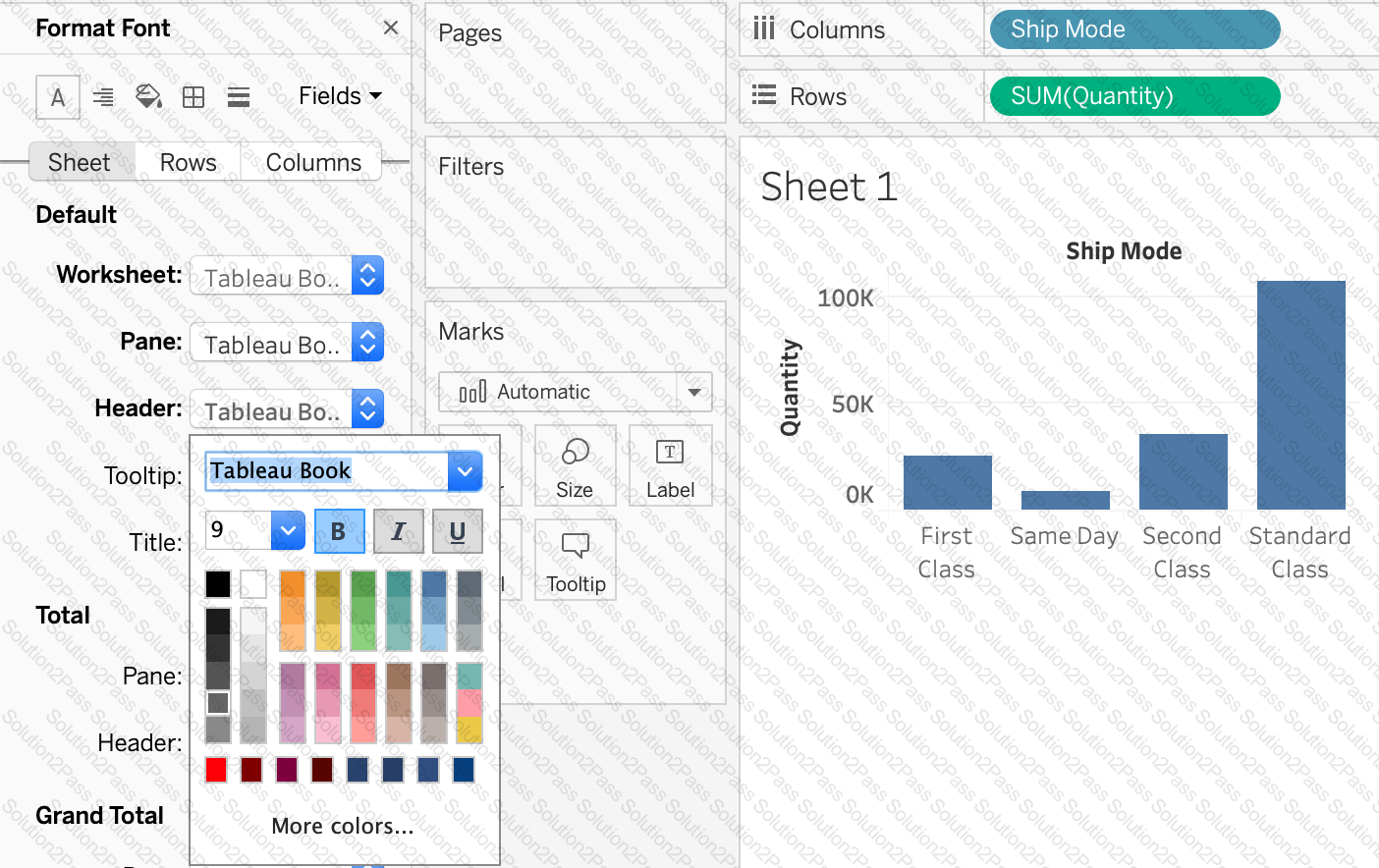Pick the bright red color swatch
Viewport: 1379px width, 868px height.
216,770
